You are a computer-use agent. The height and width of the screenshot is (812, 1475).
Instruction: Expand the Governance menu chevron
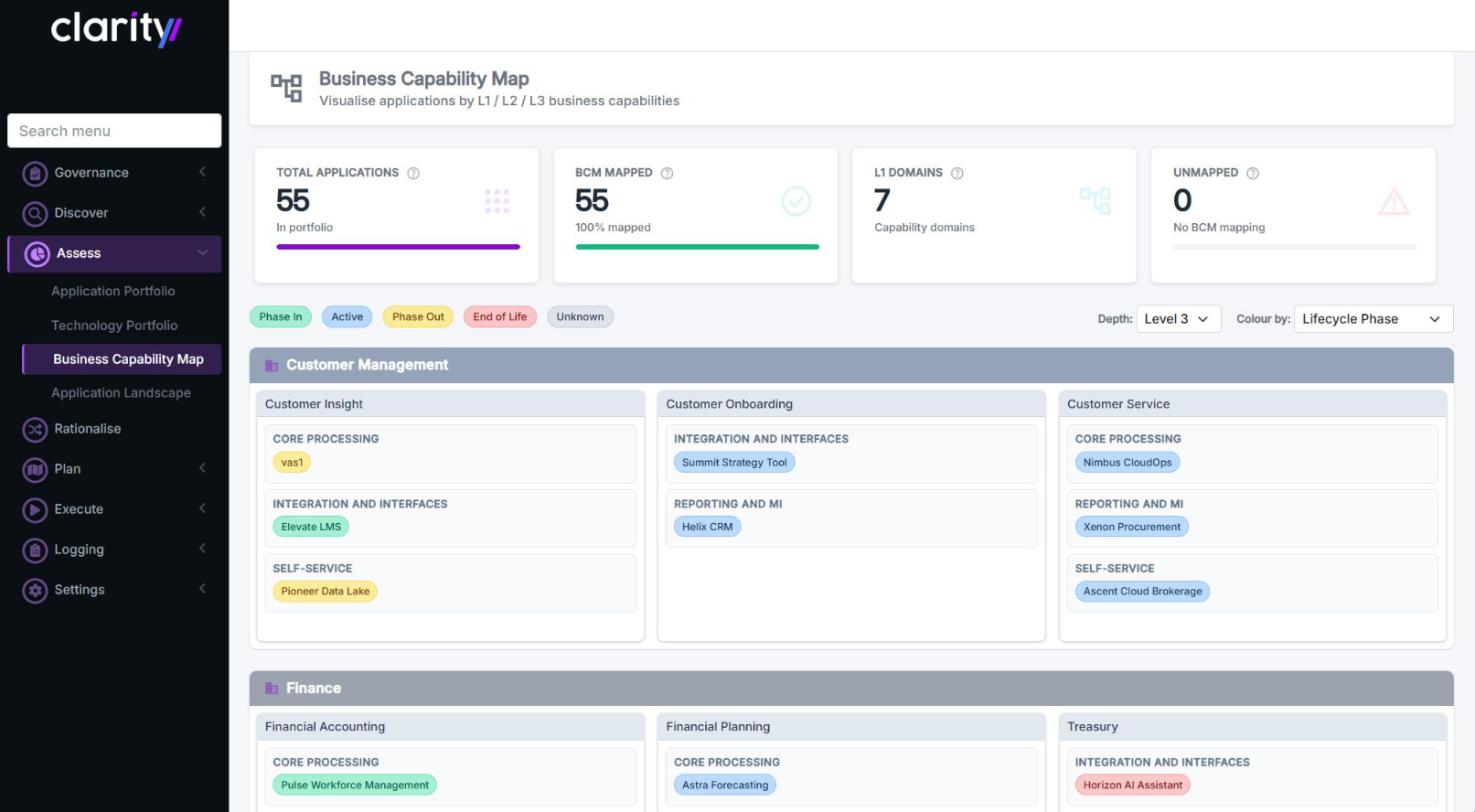pyautogui.click(x=202, y=172)
